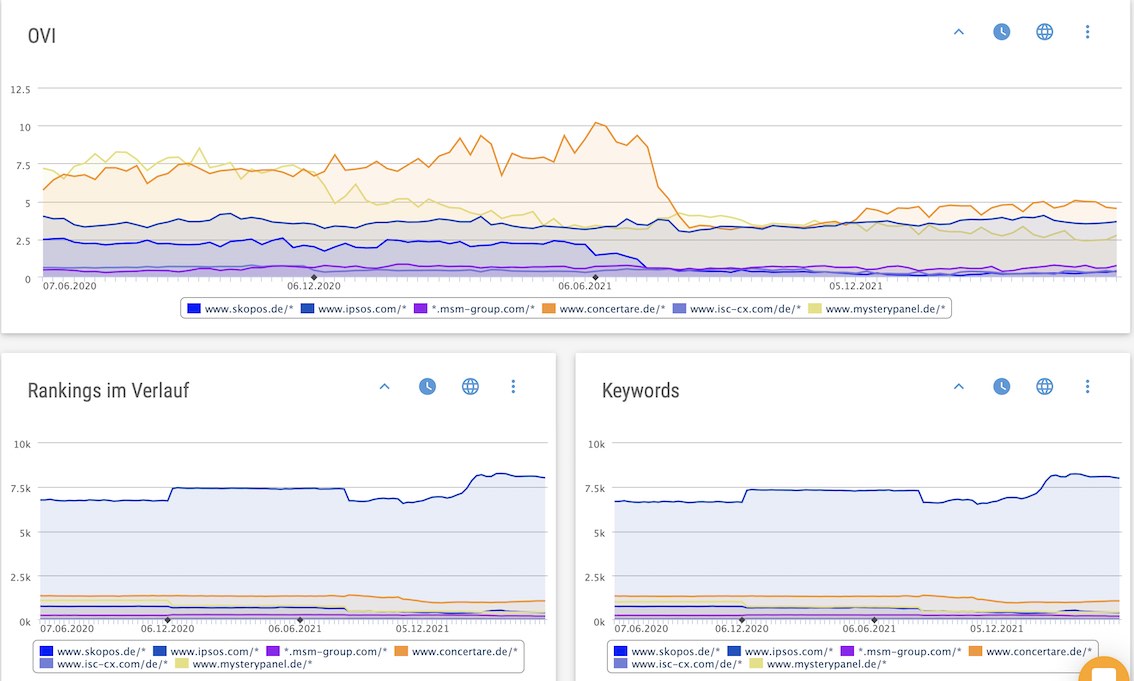Image resolution: width=1134 pixels, height=681 pixels.
Task: Click 06.12.2020 marker on Rankings chart axis
Action: coord(168,620)
